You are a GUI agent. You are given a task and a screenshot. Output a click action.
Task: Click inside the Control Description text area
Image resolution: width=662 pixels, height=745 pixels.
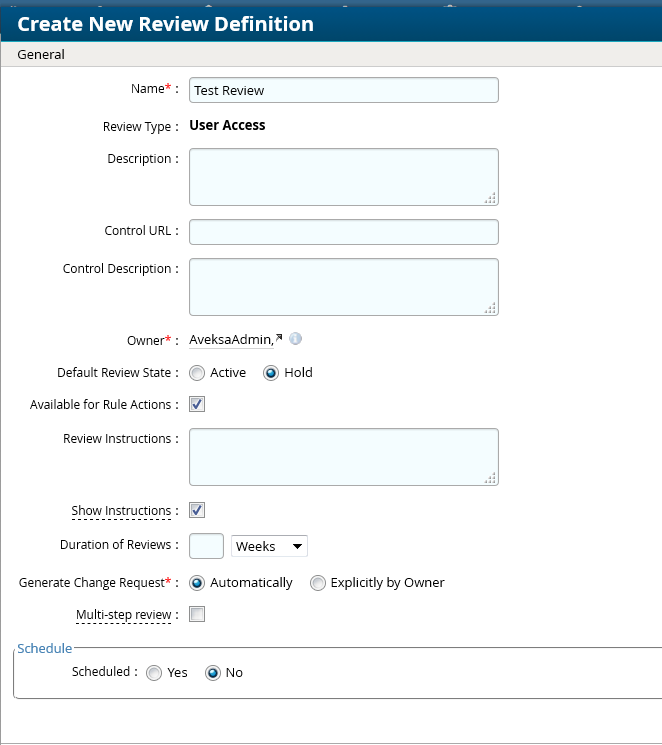tap(343, 287)
